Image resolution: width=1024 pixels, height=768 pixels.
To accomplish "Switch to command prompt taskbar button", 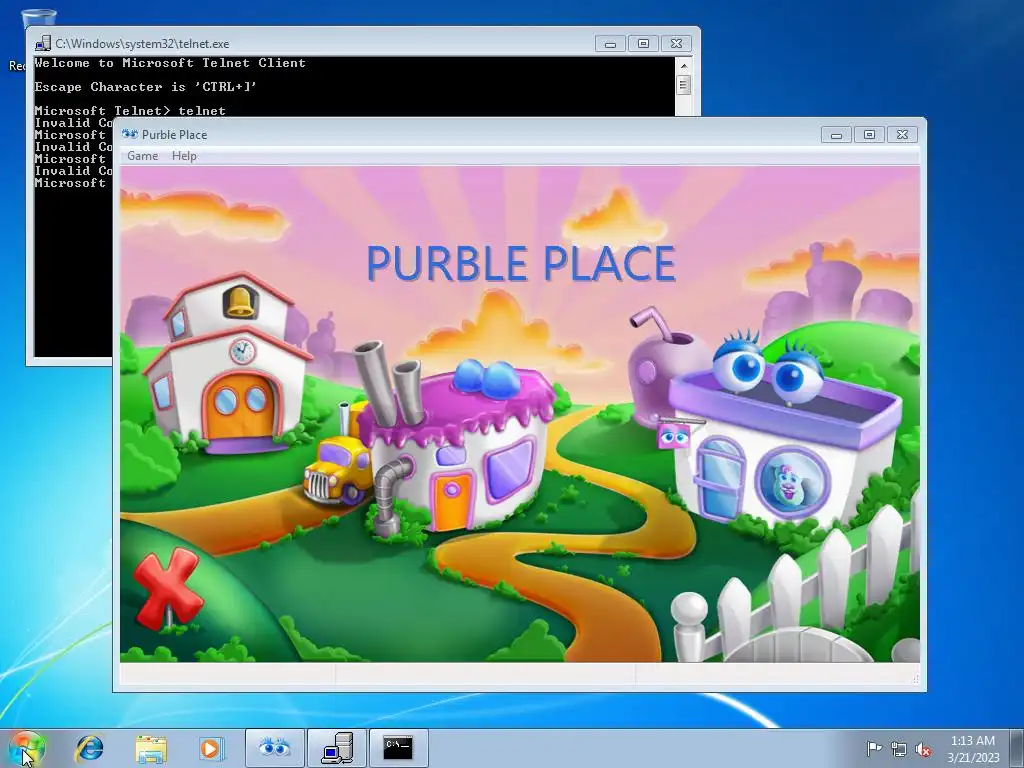I will (x=398, y=748).
